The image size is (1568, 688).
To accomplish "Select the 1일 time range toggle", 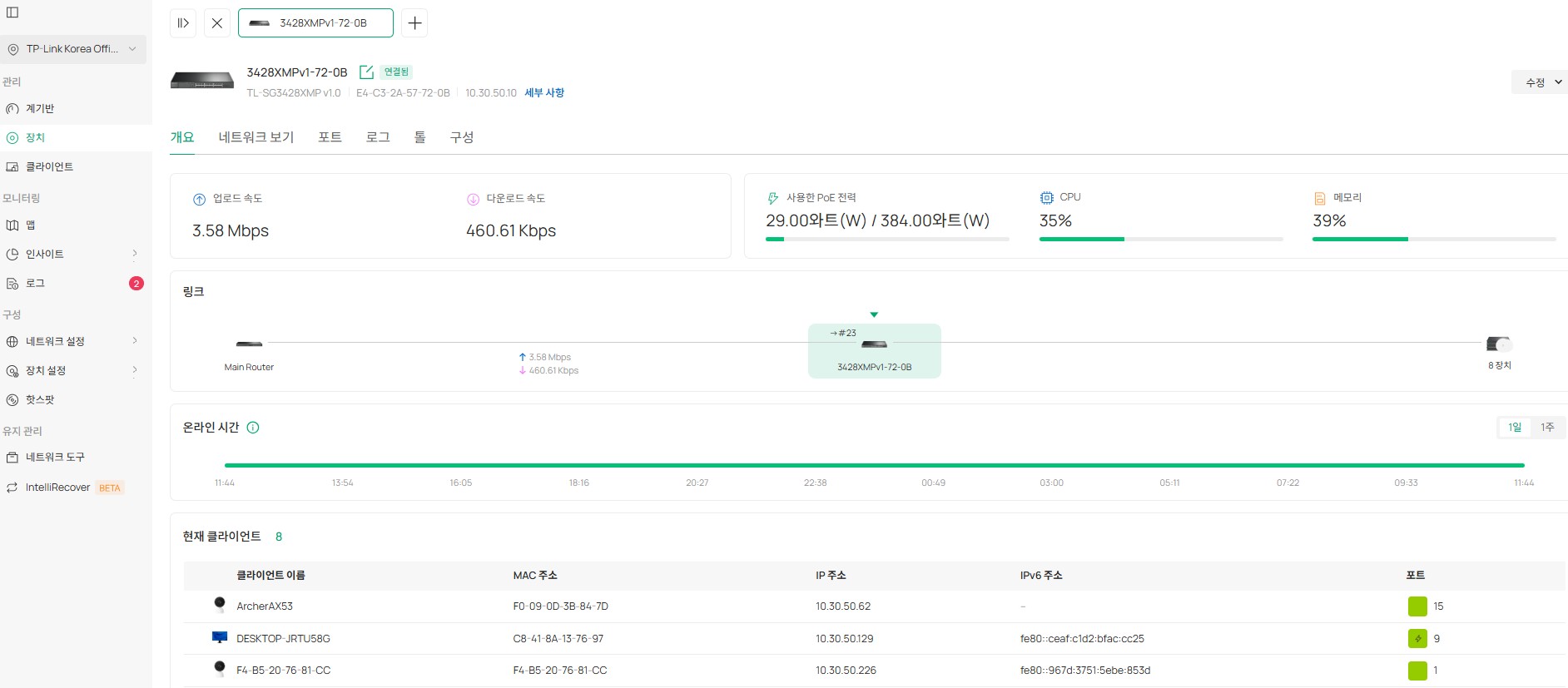I will [x=1514, y=428].
